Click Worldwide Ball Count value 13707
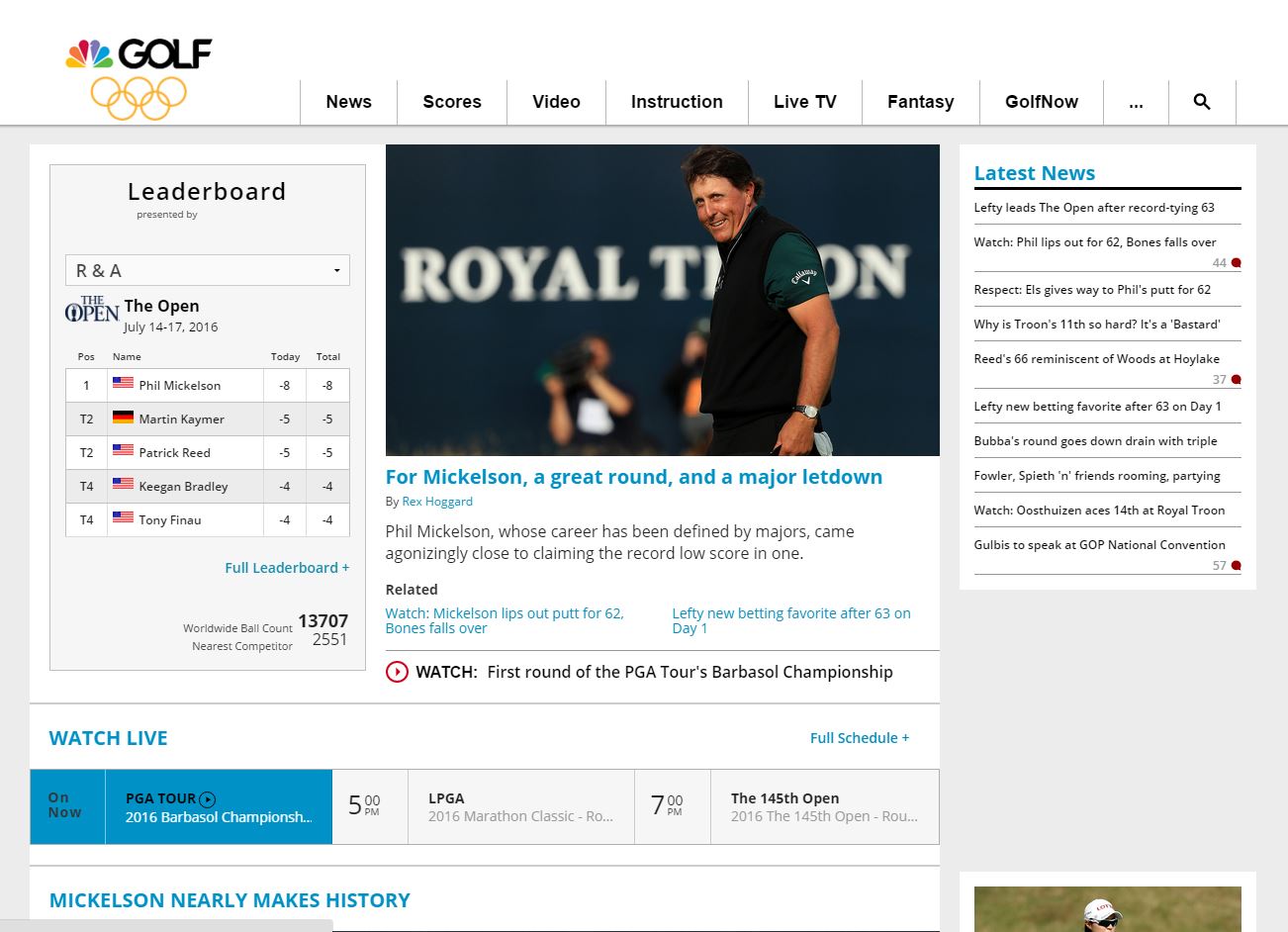This screenshot has height=932, width=1288. [323, 621]
